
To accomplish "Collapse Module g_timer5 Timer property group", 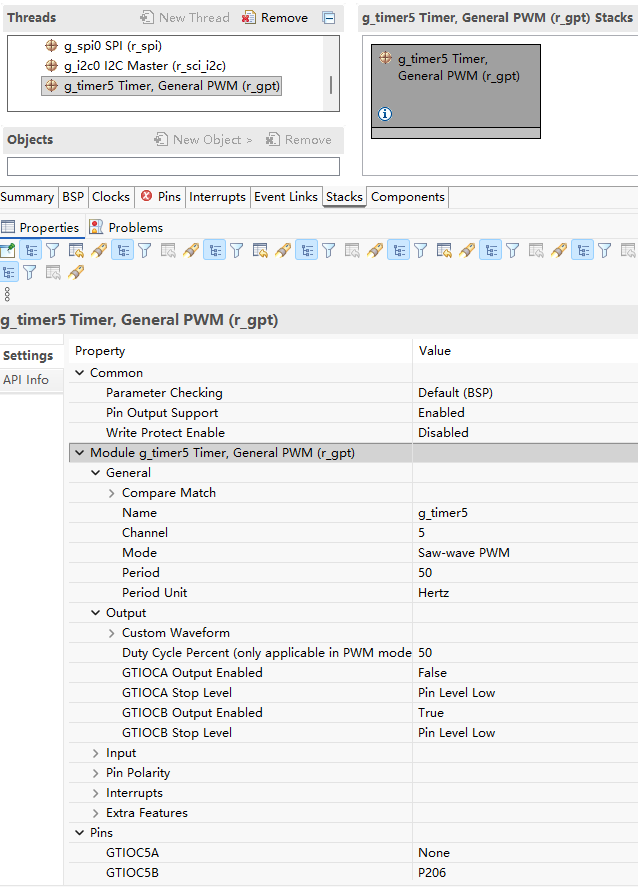I will 80,453.
